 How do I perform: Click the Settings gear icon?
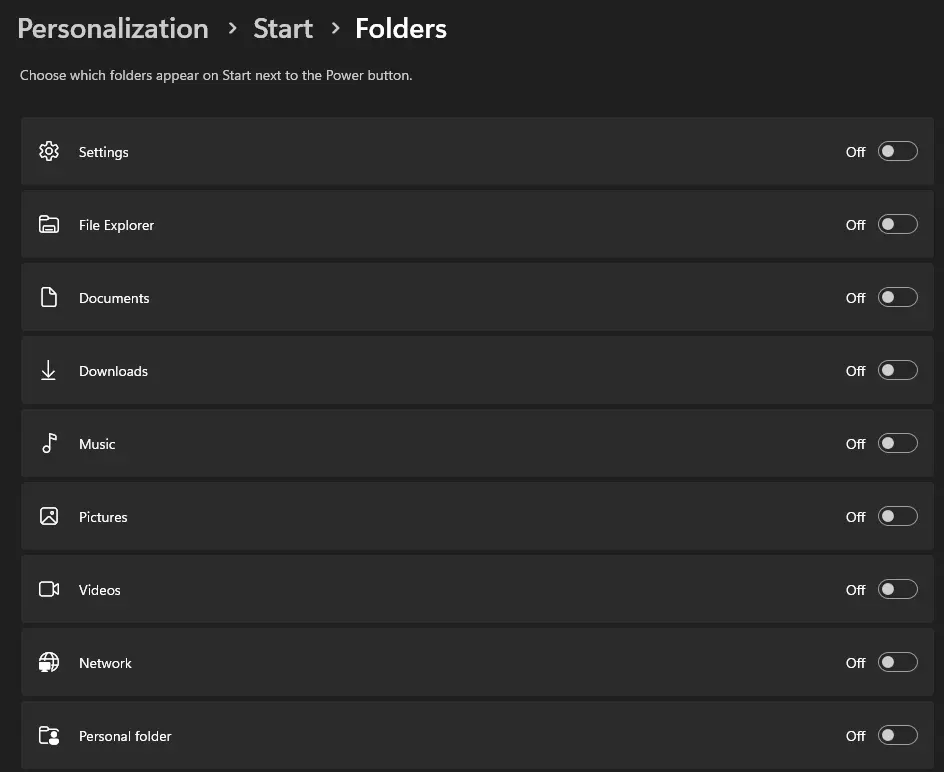(x=49, y=151)
